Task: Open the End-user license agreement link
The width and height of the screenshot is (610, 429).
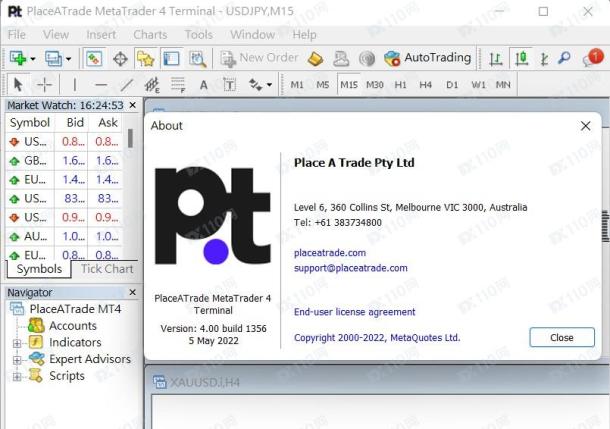Action: [354, 312]
